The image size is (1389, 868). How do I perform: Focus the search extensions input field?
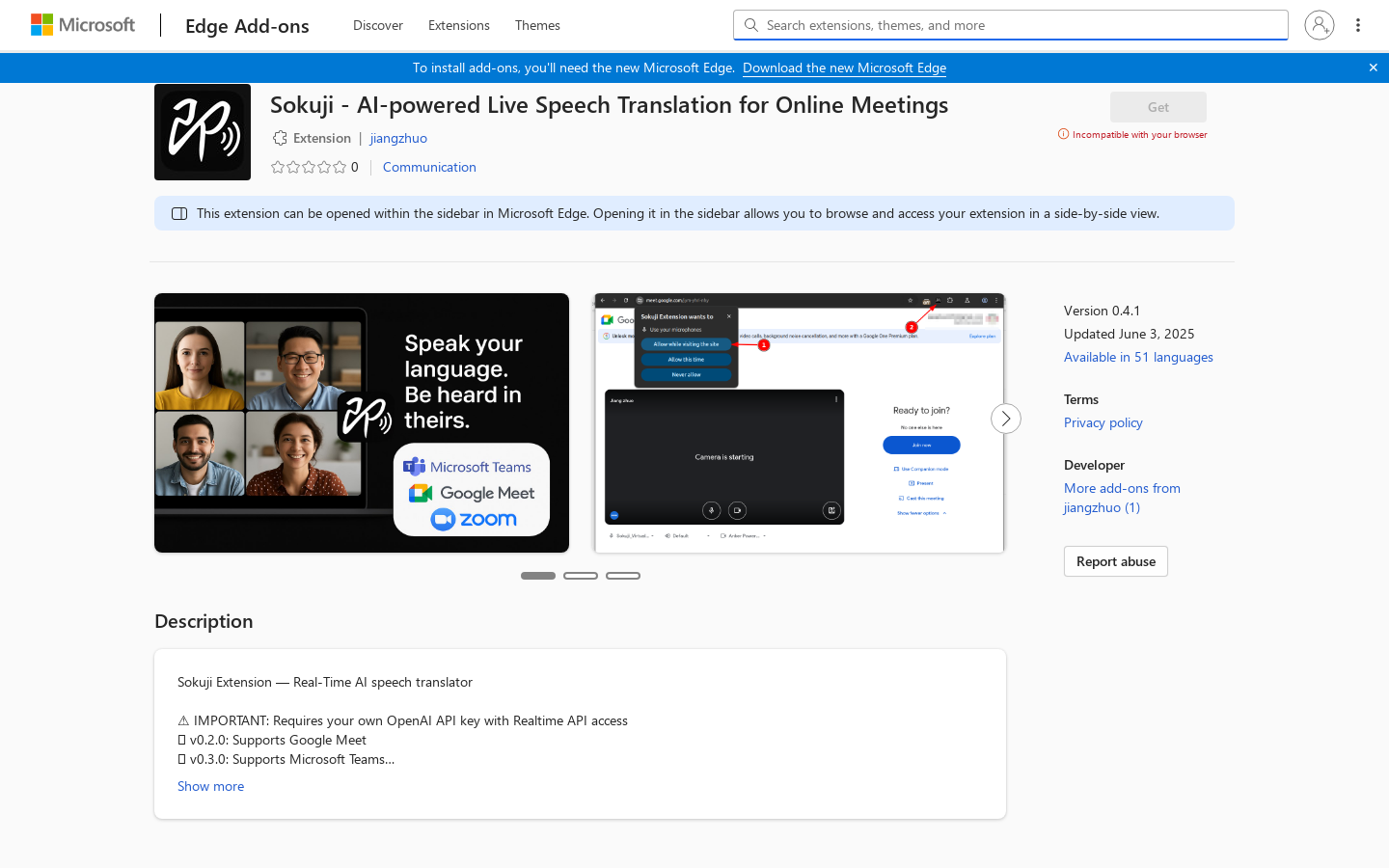click(1011, 25)
